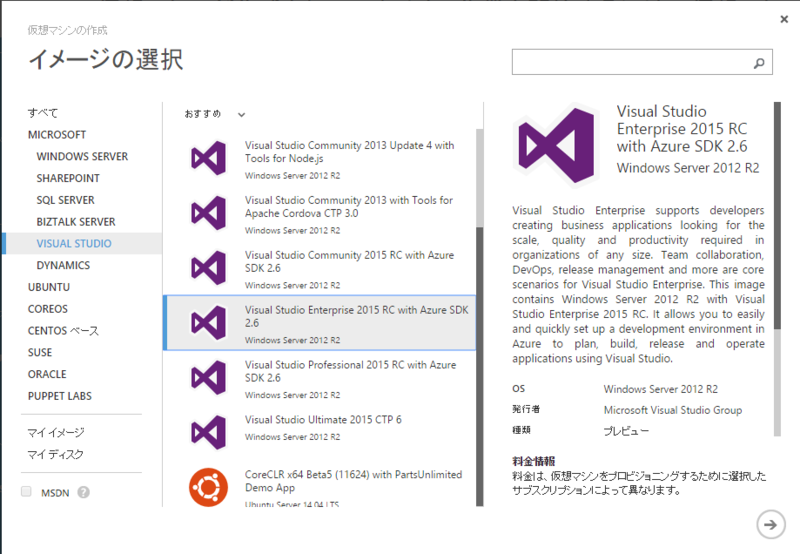
Task: Close the image selection dialog
Action: (x=784, y=19)
